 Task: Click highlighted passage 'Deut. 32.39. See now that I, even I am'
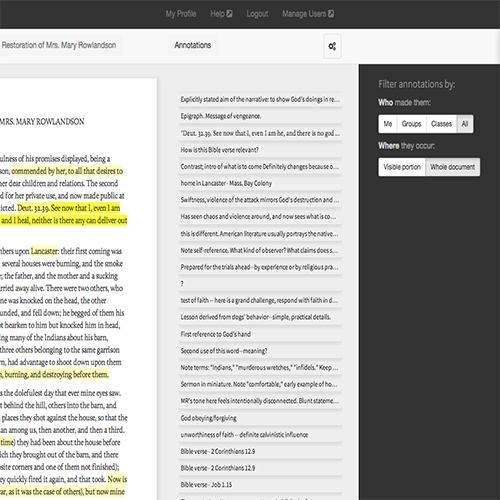pyautogui.click(x=68, y=208)
